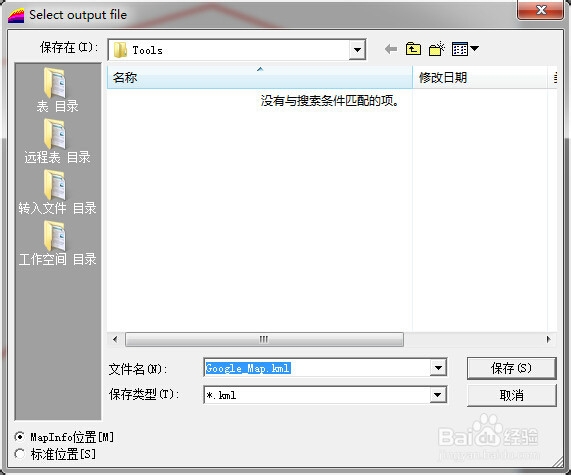Click the Google_Map.kml filename field
This screenshot has width=571, height=475.
pyautogui.click(x=317, y=368)
